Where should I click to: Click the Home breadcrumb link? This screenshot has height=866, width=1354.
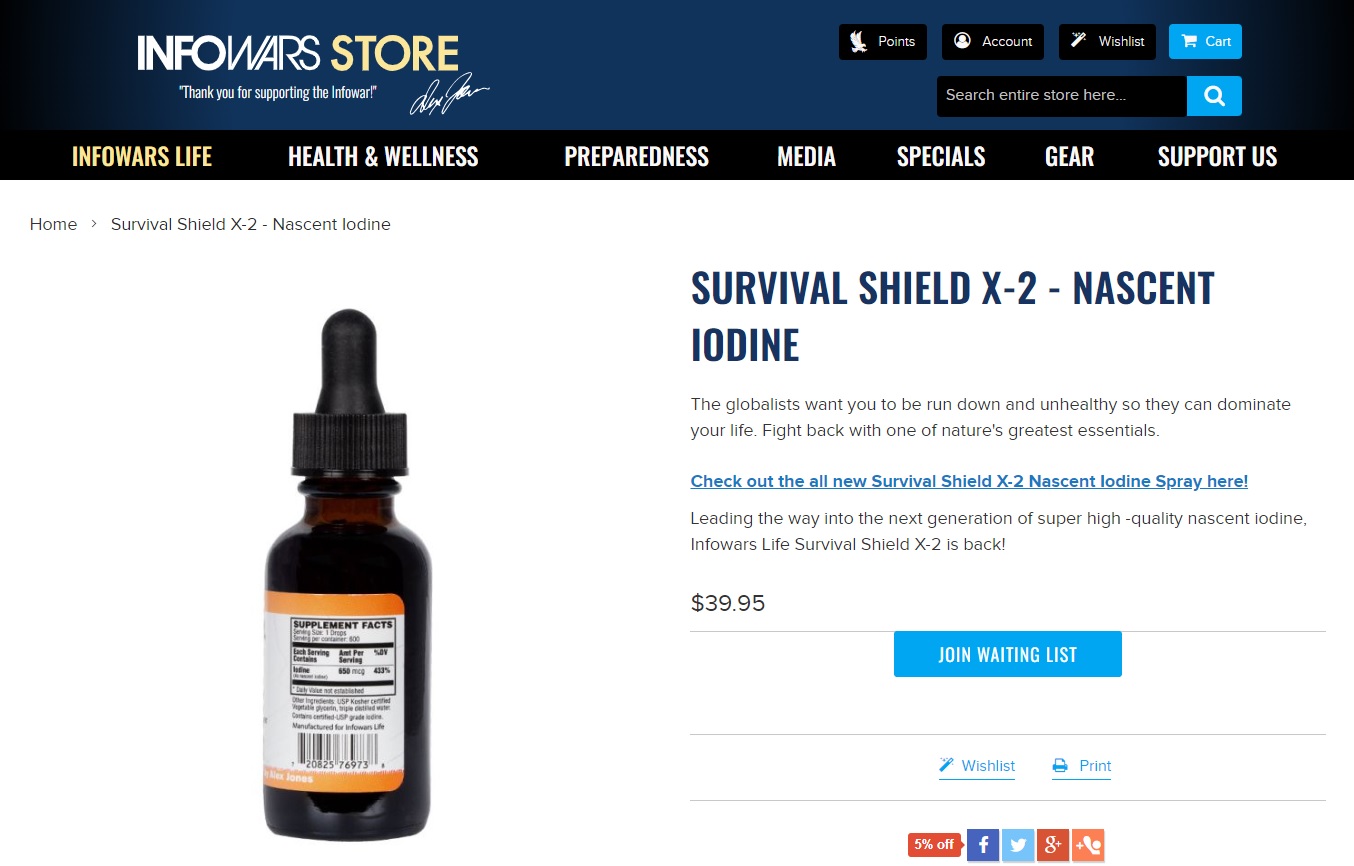coord(53,224)
